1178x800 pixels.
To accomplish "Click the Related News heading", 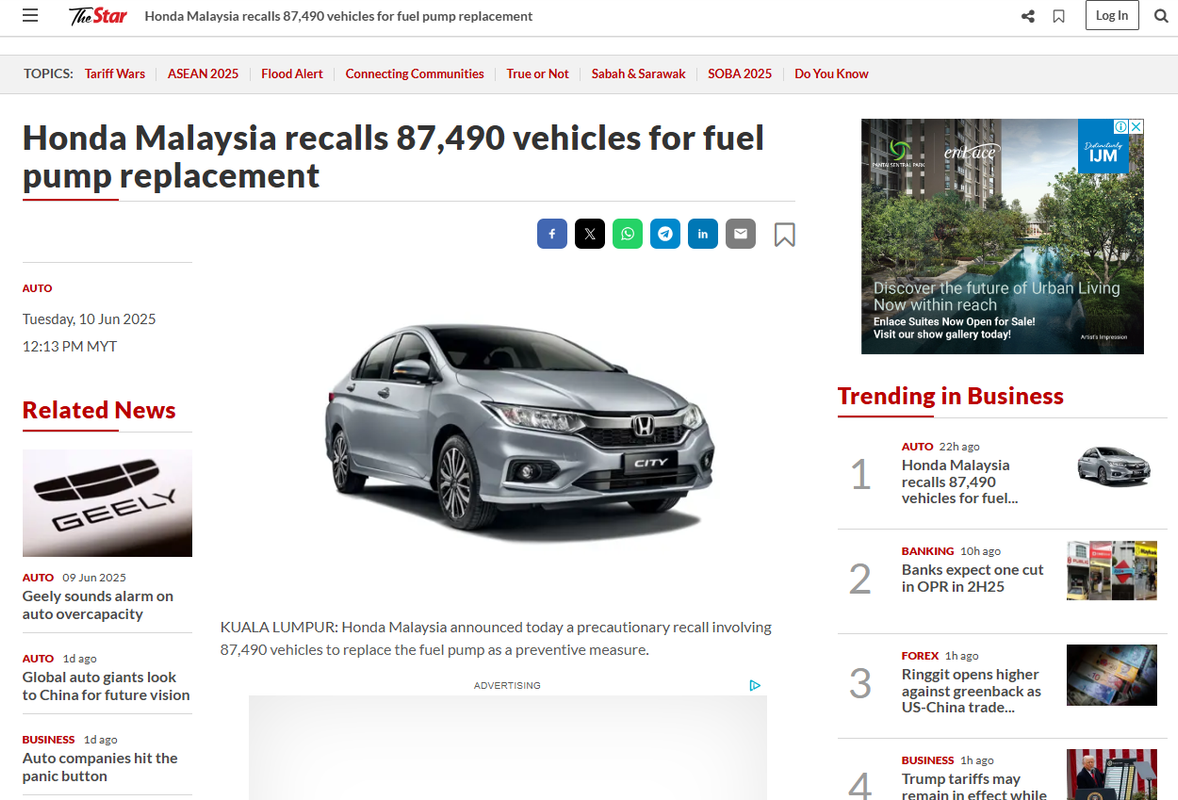I will click(98, 410).
